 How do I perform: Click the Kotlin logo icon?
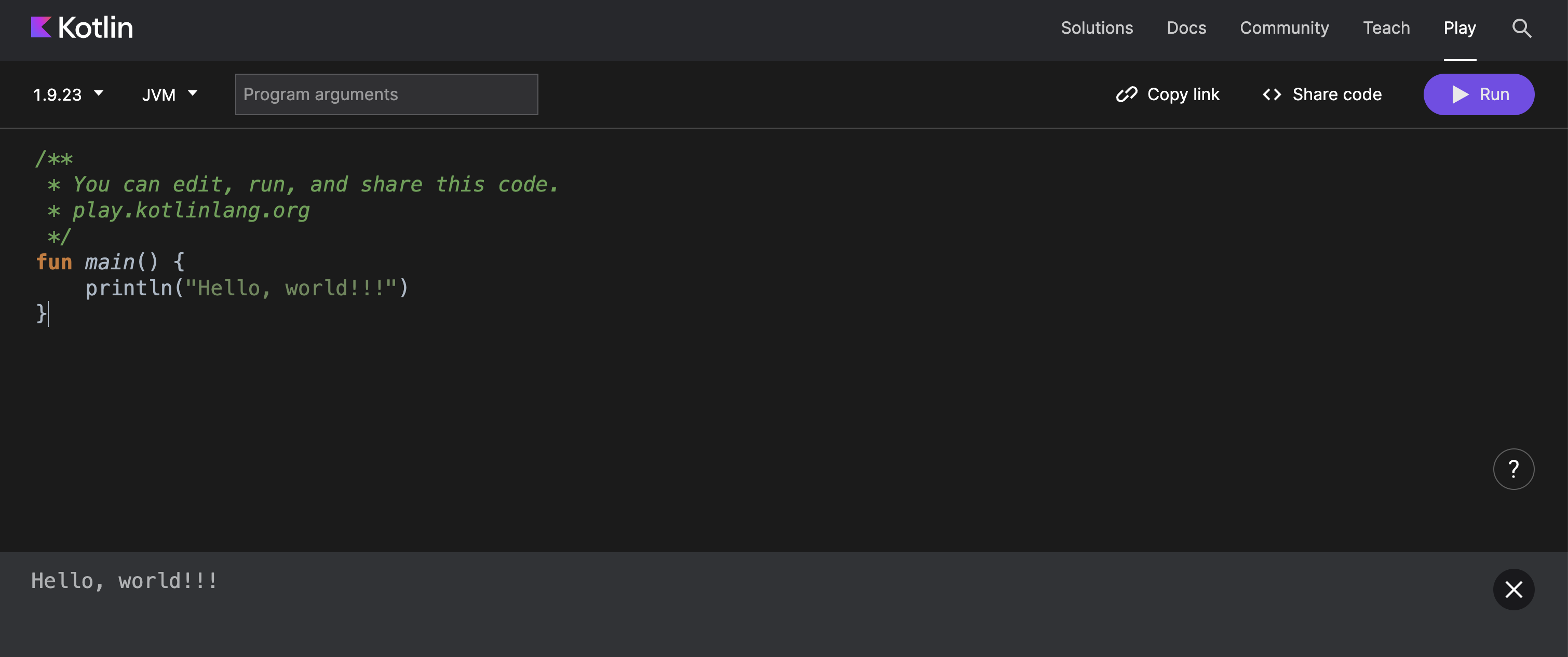click(42, 28)
